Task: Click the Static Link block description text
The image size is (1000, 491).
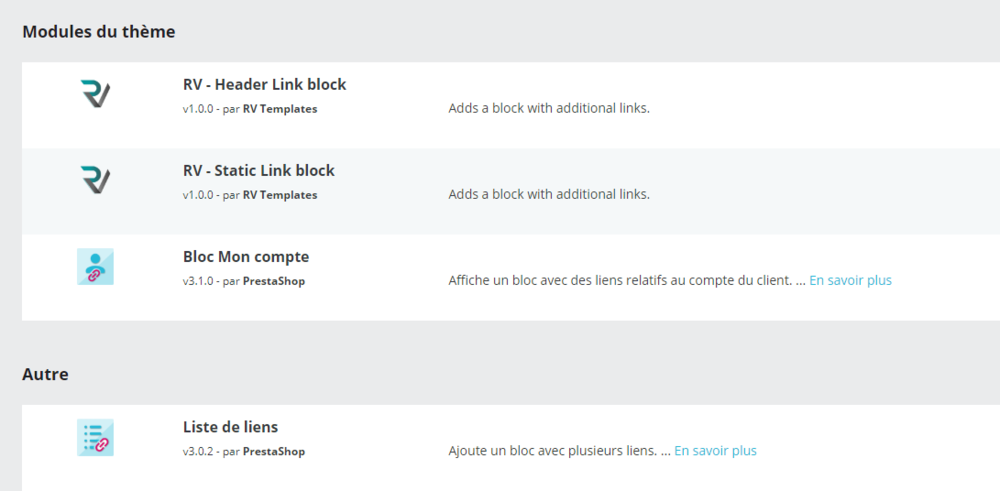Action: click(549, 195)
